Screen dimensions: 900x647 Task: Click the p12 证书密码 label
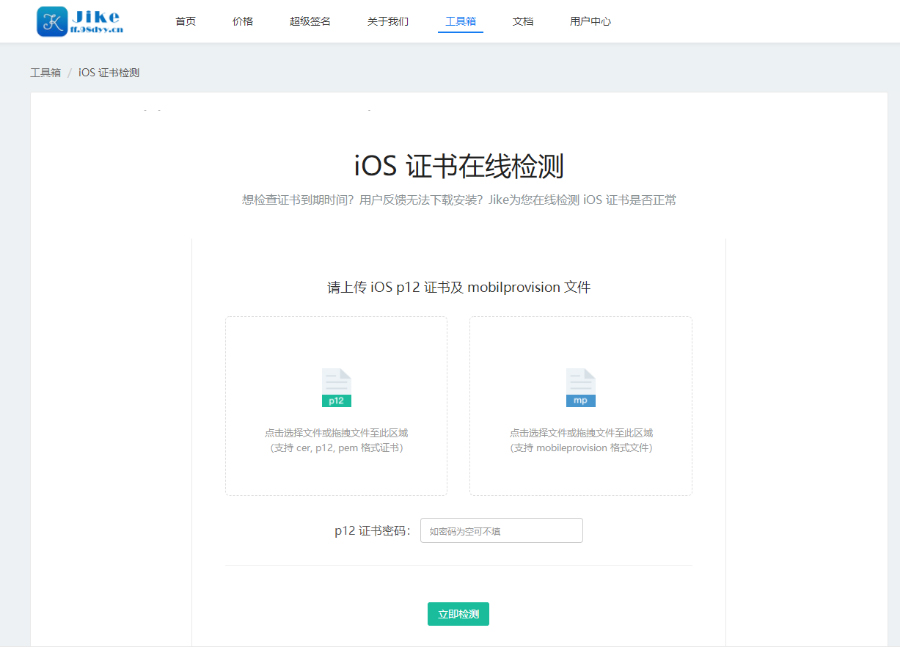(373, 531)
